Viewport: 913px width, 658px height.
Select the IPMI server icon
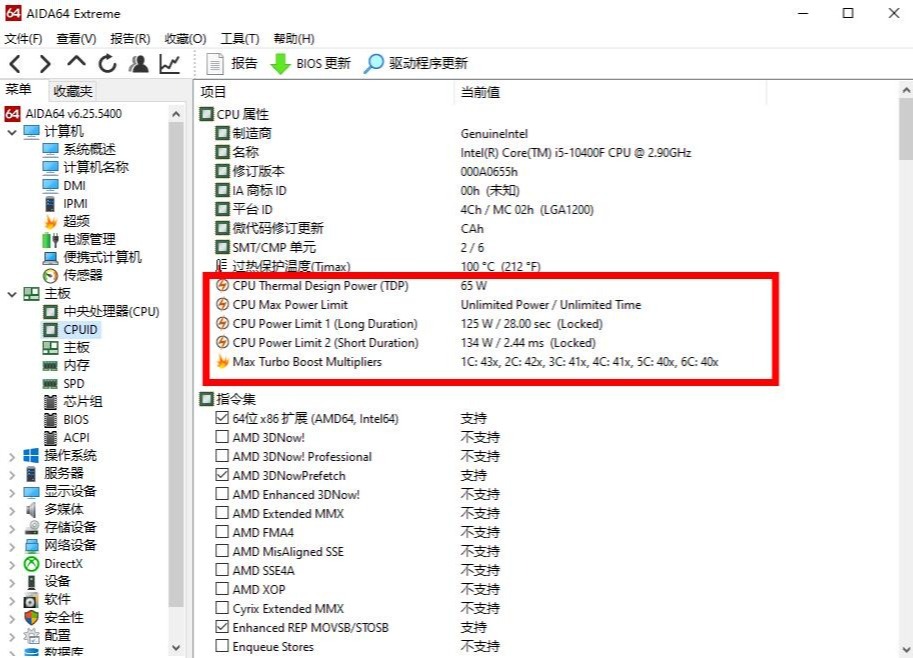(51, 204)
